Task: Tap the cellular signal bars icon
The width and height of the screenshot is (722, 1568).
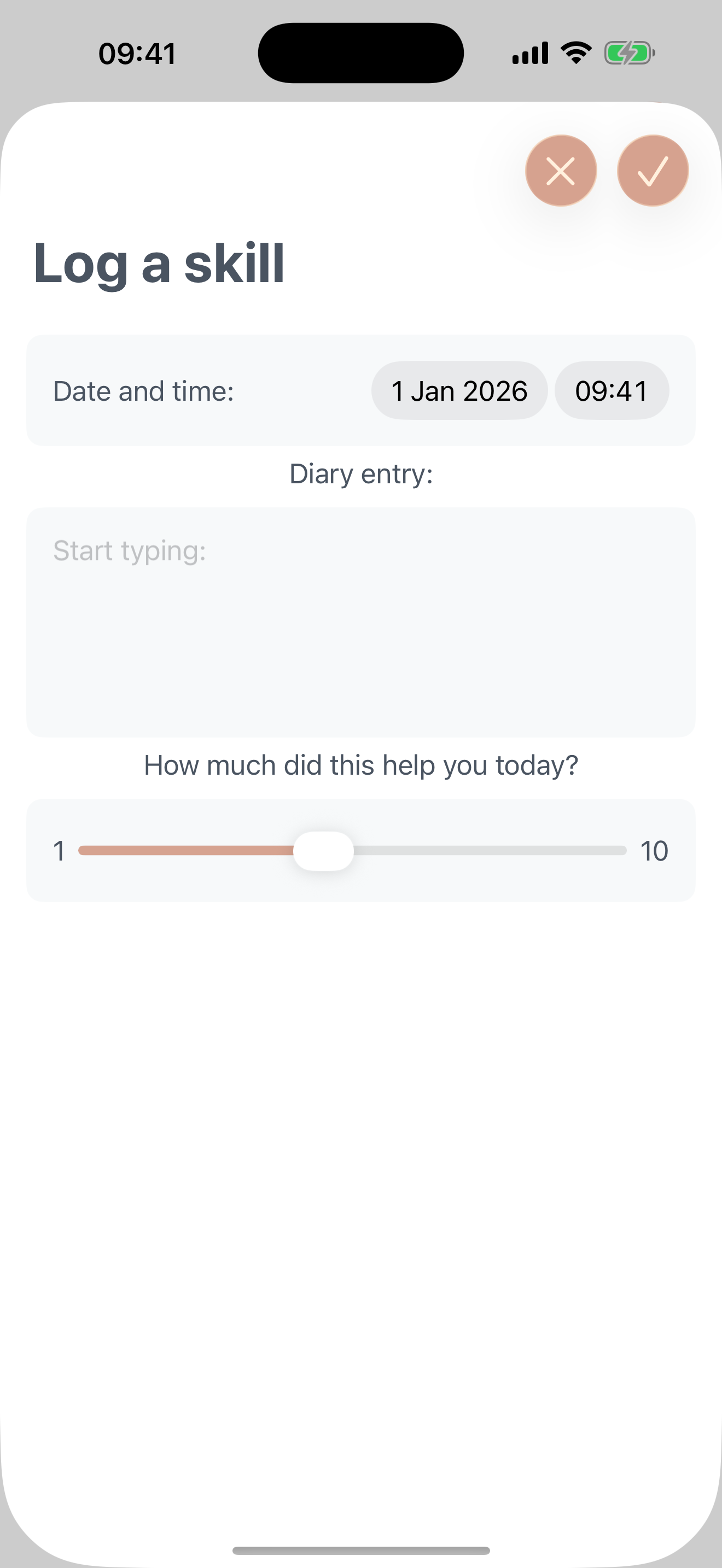Action: [530, 53]
